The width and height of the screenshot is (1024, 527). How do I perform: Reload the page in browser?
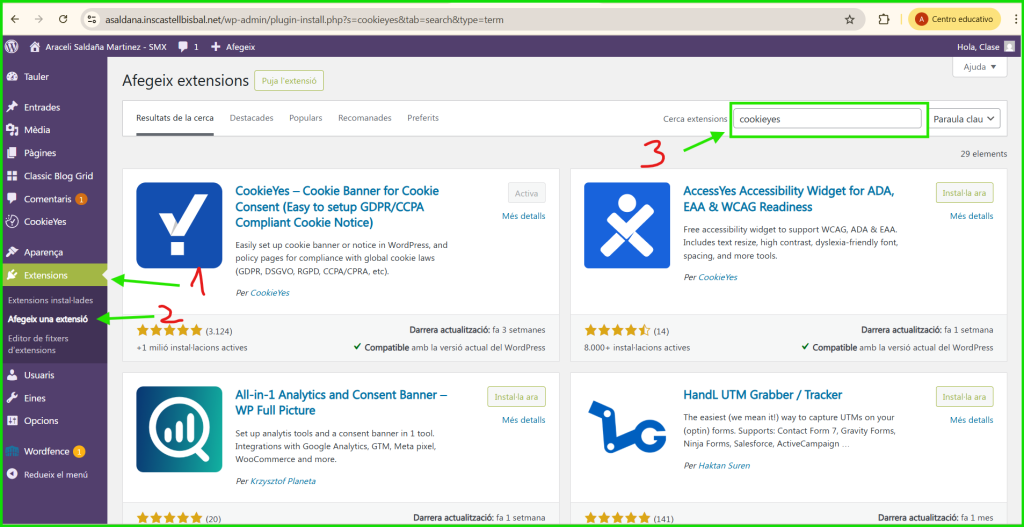coord(63,19)
